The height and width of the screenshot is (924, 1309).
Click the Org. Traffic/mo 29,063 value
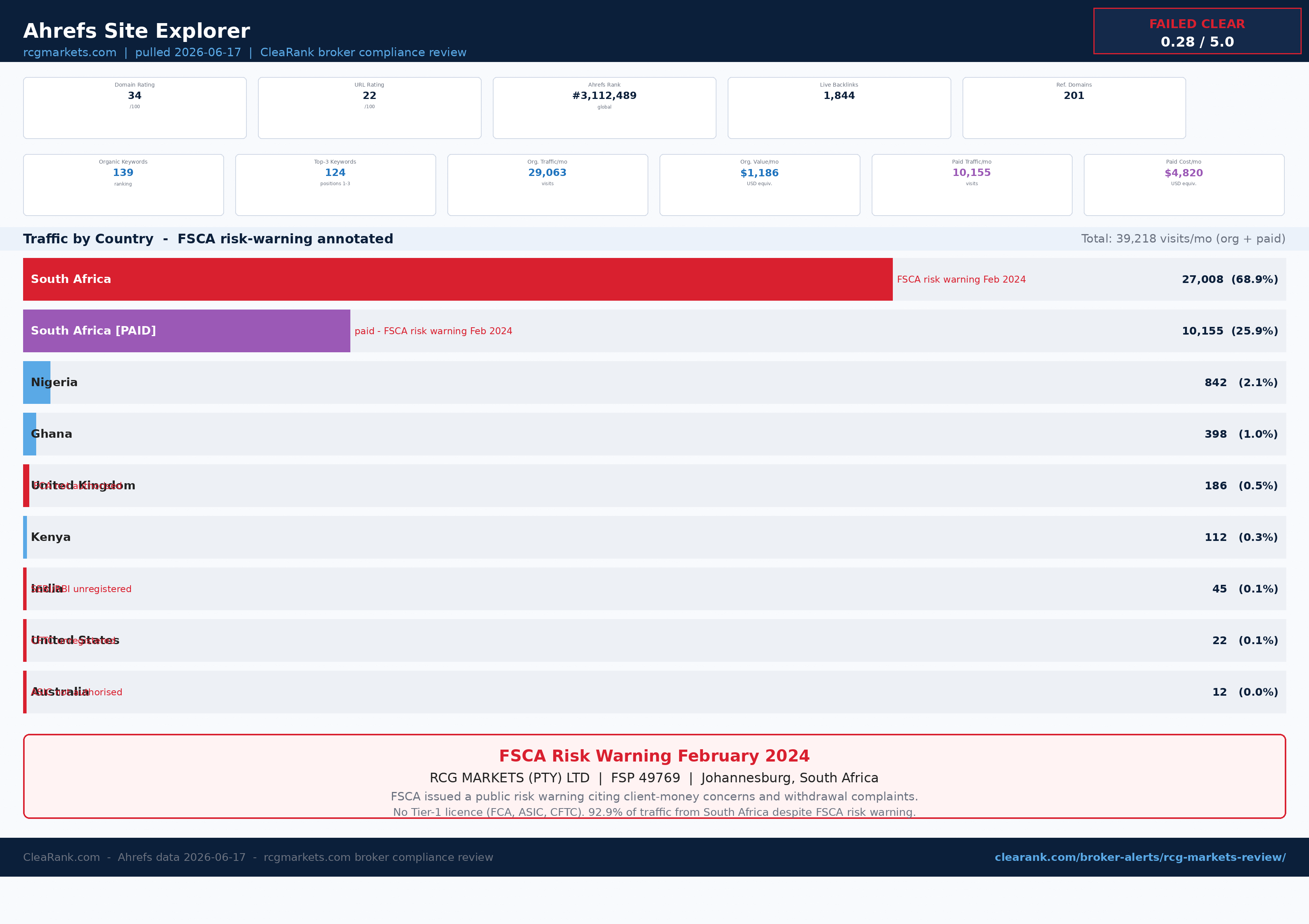coord(547,173)
